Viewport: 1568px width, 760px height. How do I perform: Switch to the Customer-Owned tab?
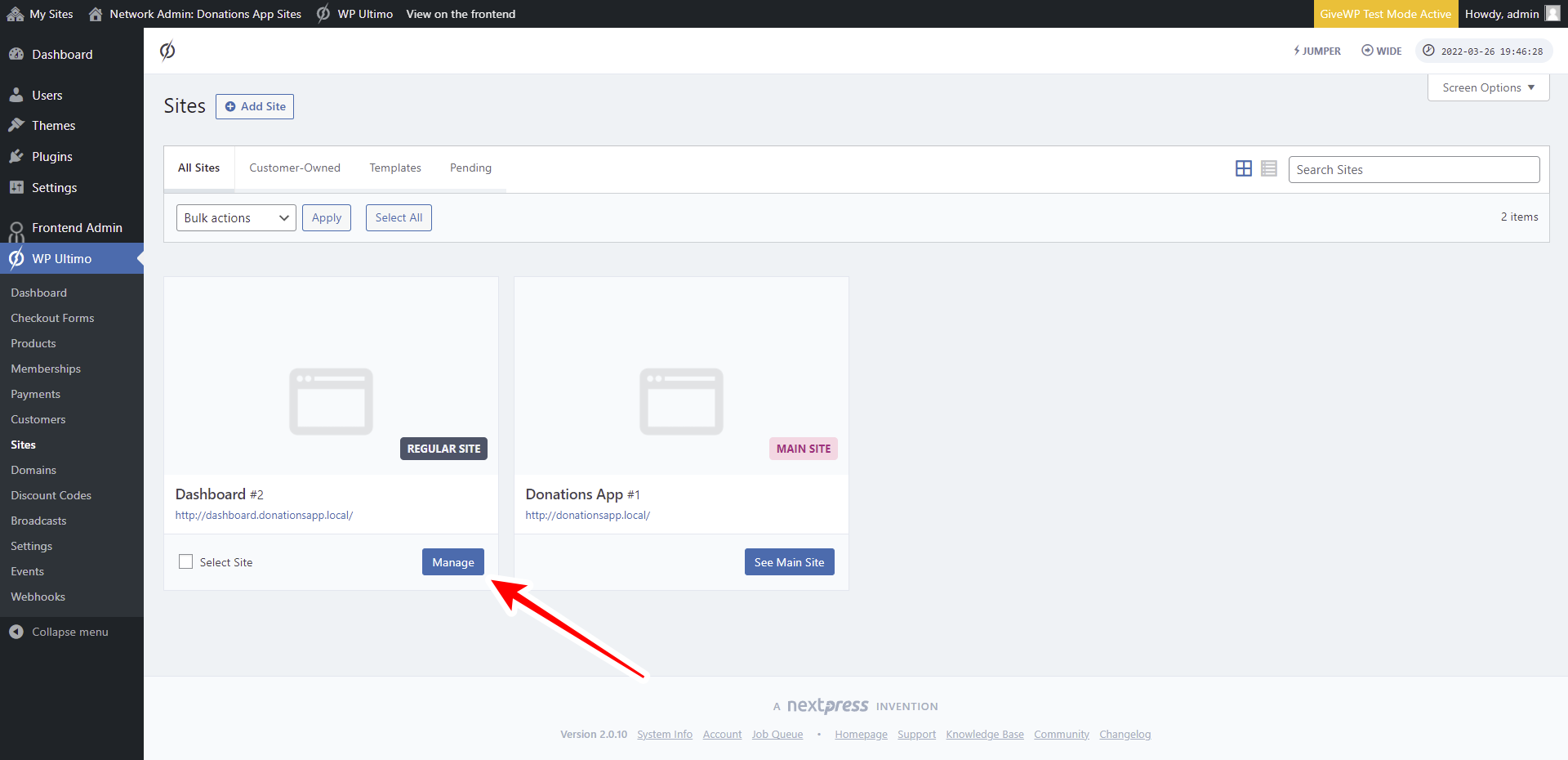pos(295,168)
